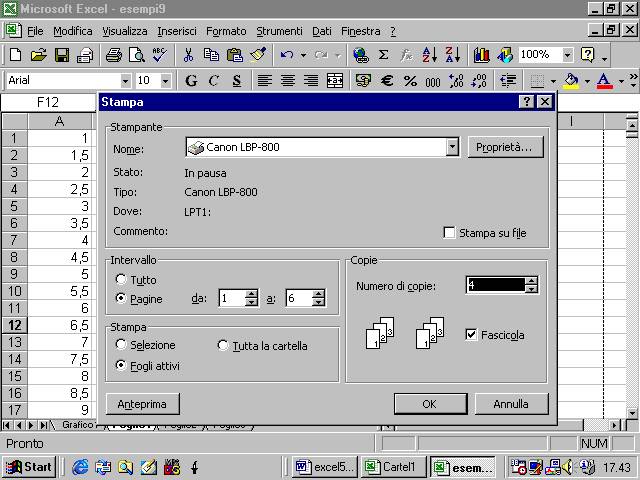The width and height of the screenshot is (640, 480).
Task: Select the Tutto radio button
Action: coord(121,280)
